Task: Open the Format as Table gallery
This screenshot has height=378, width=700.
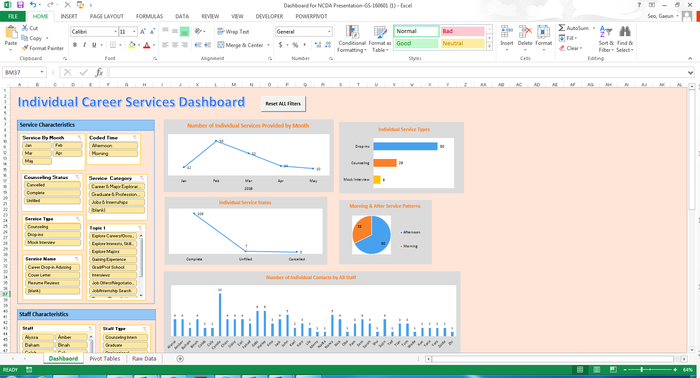Action: click(x=380, y=39)
